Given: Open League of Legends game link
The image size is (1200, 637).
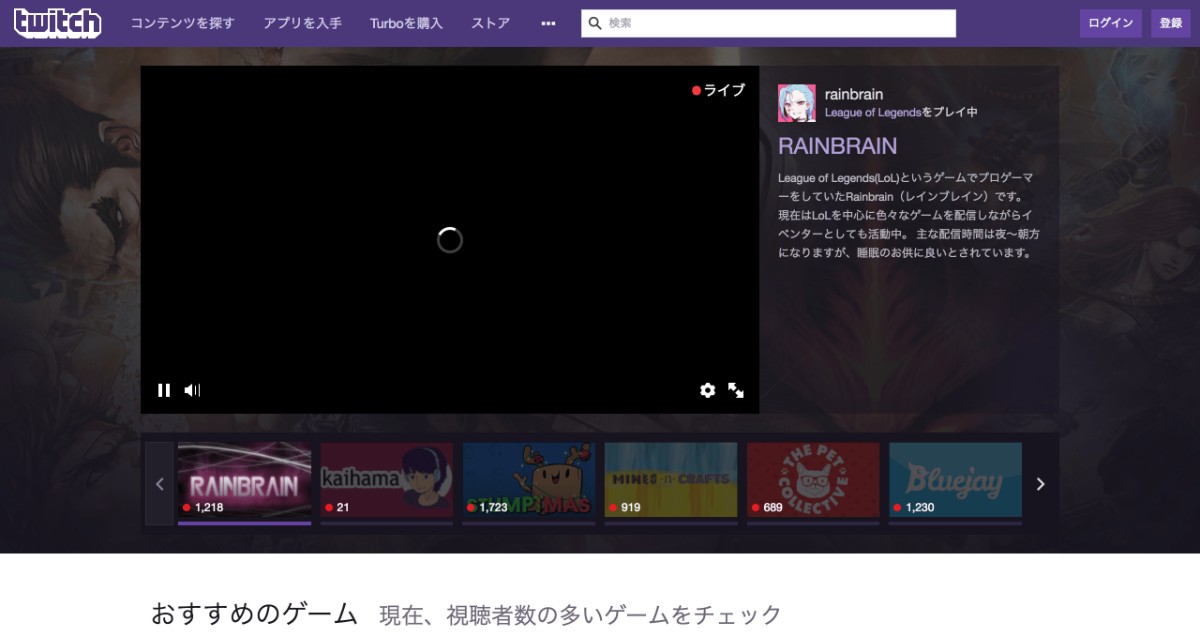Looking at the screenshot, I should [x=873, y=113].
